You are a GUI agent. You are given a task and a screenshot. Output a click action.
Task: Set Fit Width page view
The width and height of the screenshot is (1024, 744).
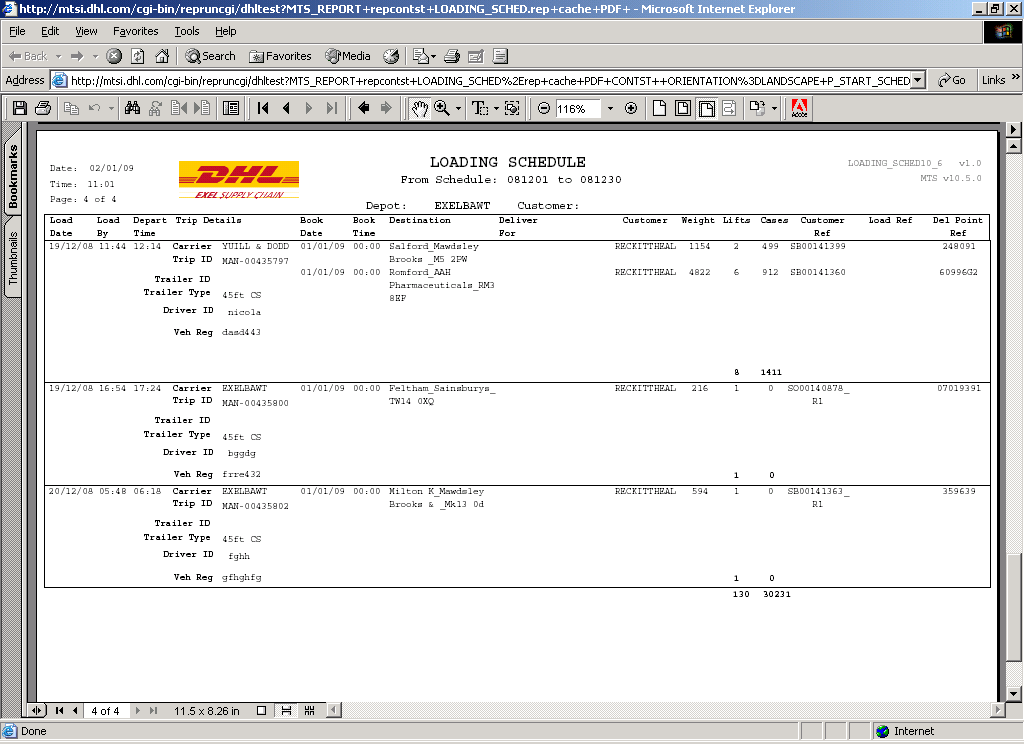tap(707, 108)
